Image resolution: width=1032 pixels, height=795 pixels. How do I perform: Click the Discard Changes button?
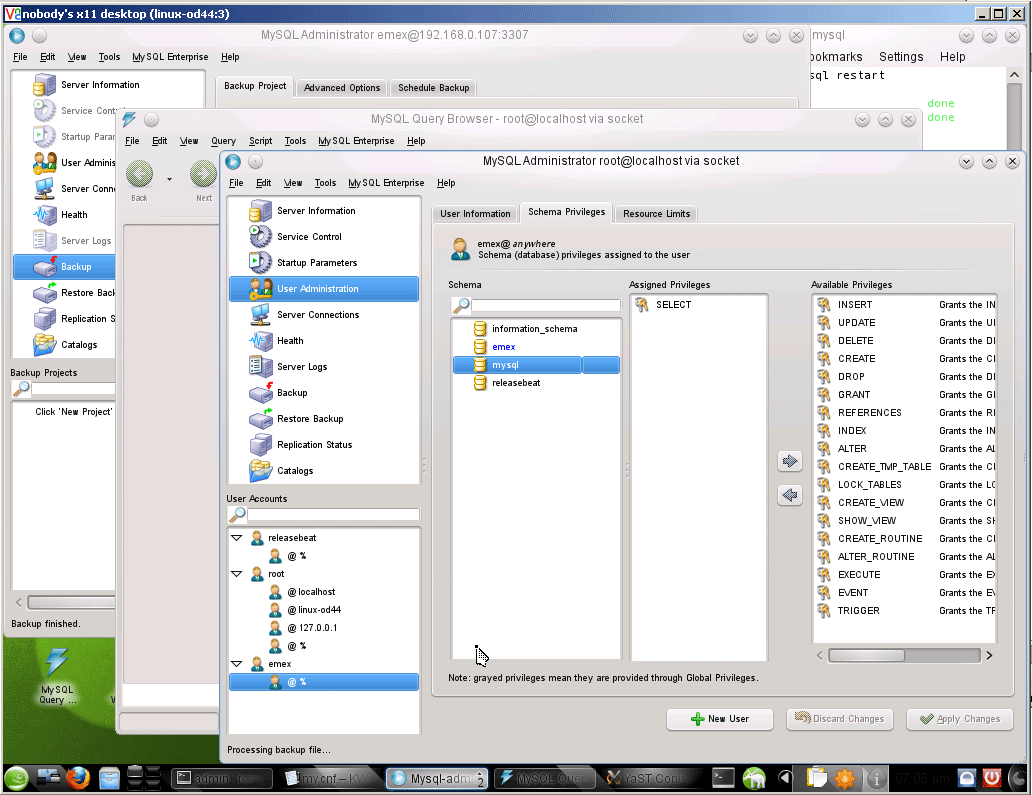pyautogui.click(x=839, y=719)
